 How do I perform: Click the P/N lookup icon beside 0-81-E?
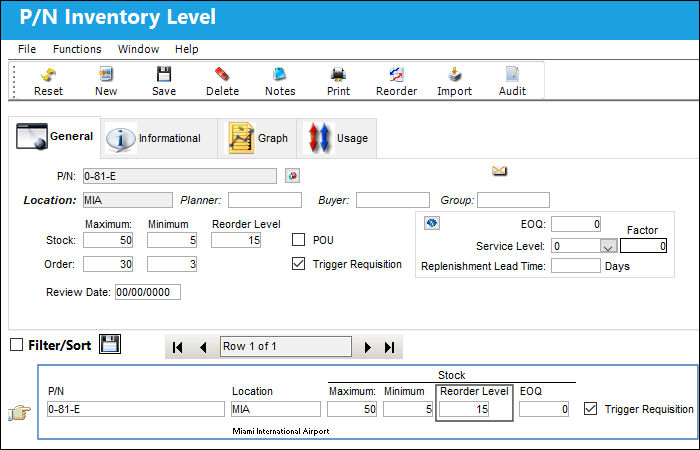tap(292, 176)
